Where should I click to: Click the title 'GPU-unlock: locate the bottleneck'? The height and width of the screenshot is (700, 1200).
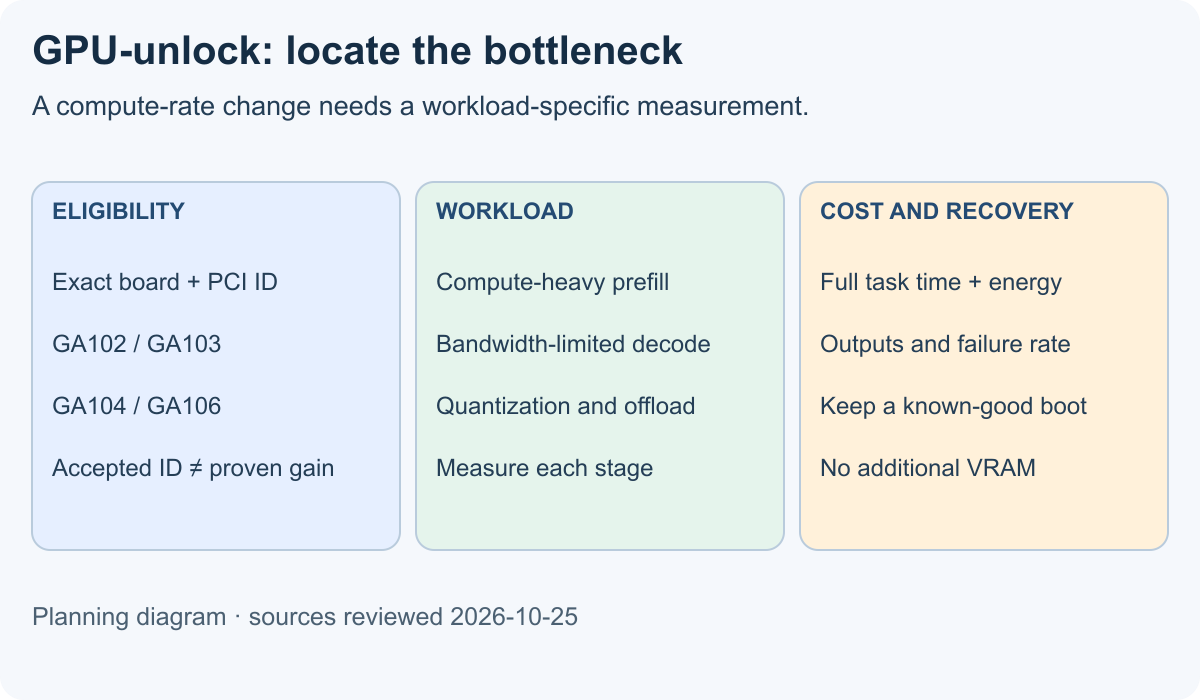358,51
